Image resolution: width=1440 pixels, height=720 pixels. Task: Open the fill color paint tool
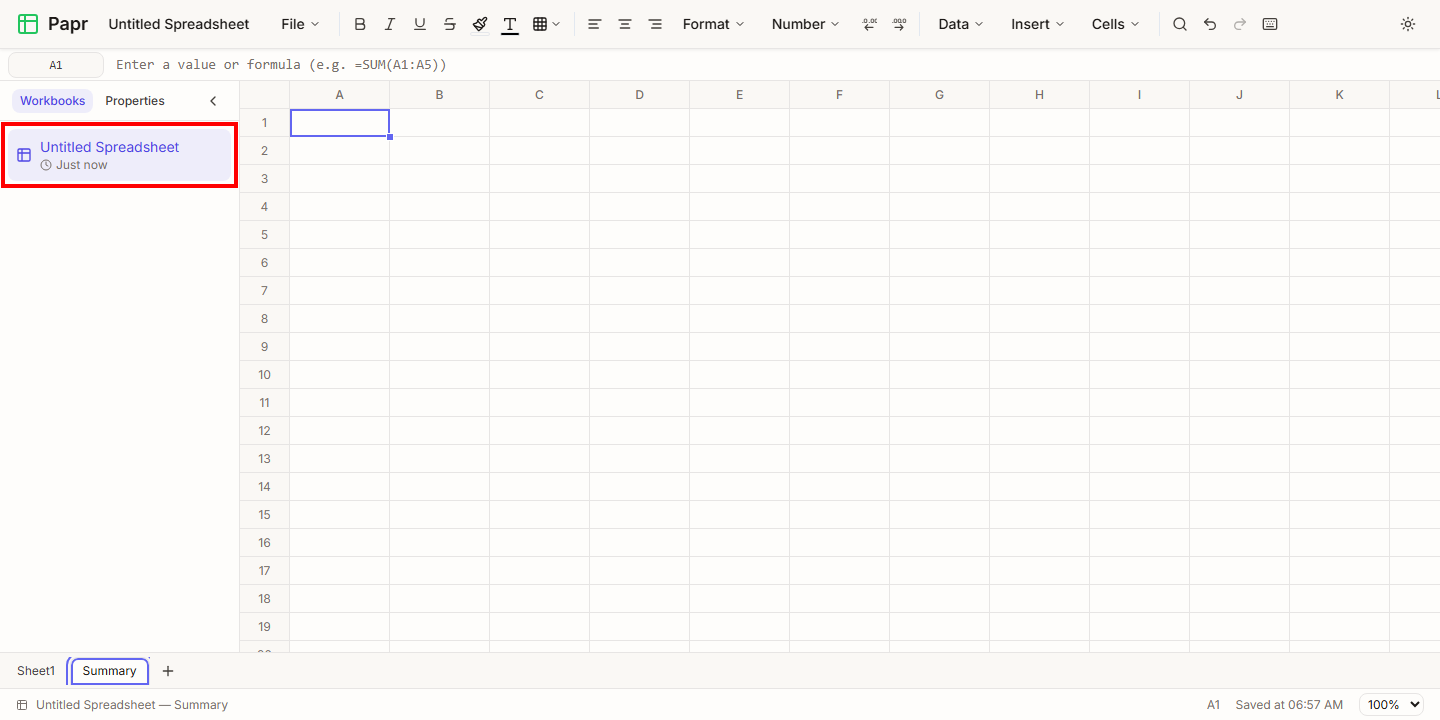click(x=480, y=24)
